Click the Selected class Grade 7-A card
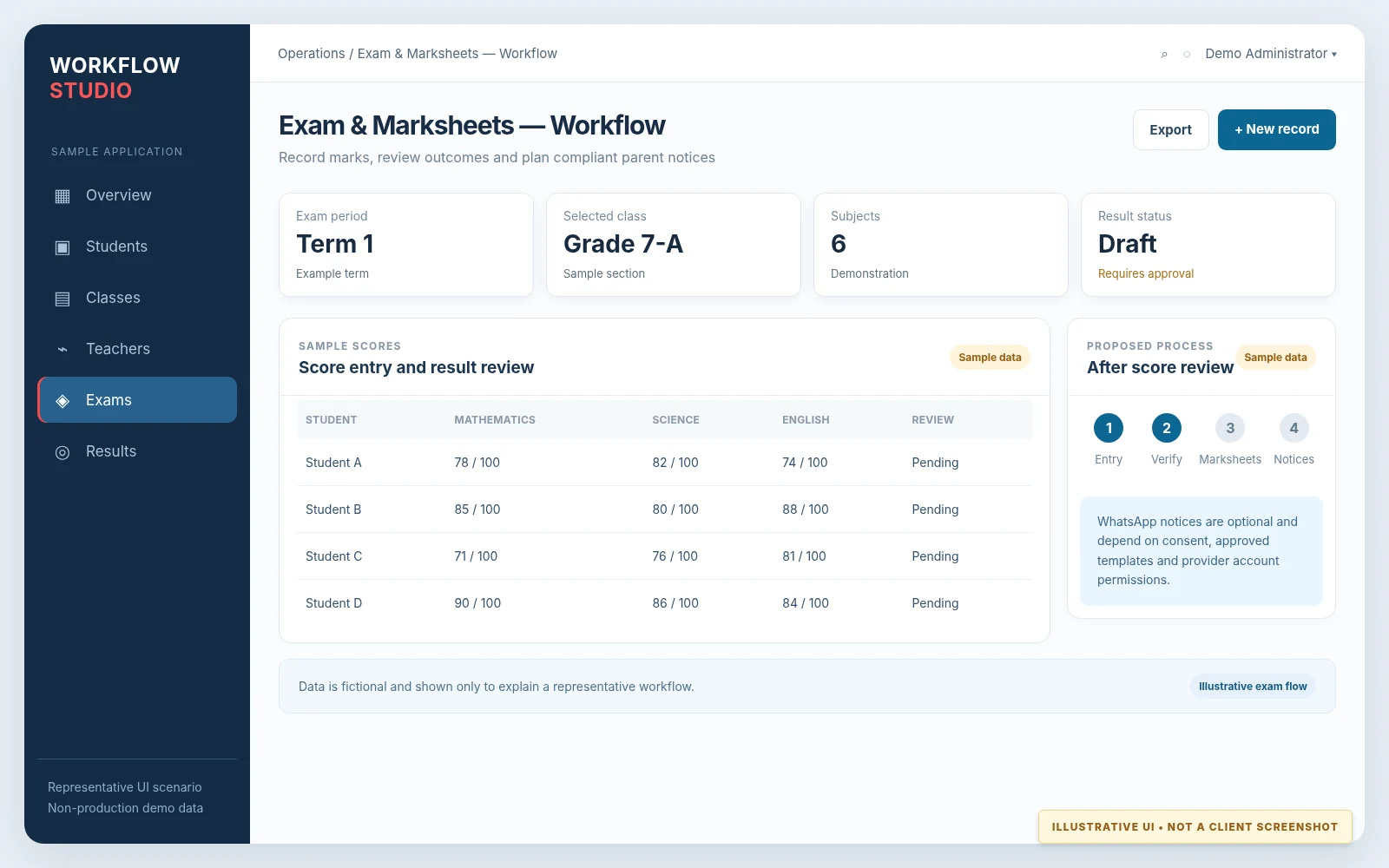 point(673,245)
